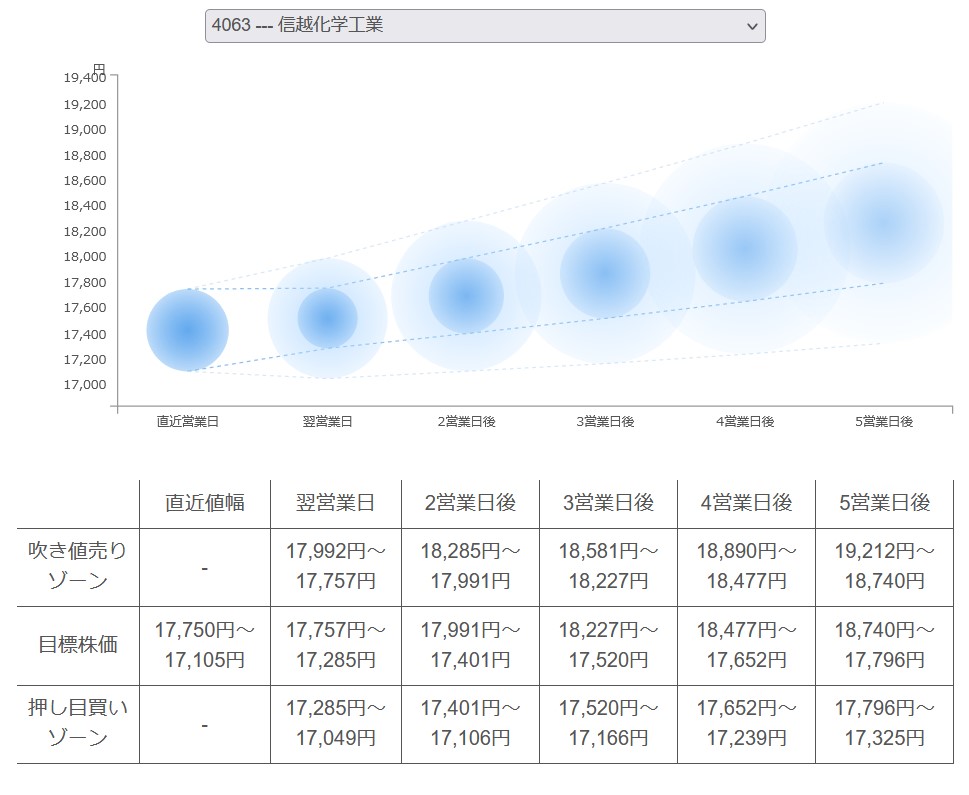Click row label 目標株価
This screenshot has width=969, height=795.
78,645
